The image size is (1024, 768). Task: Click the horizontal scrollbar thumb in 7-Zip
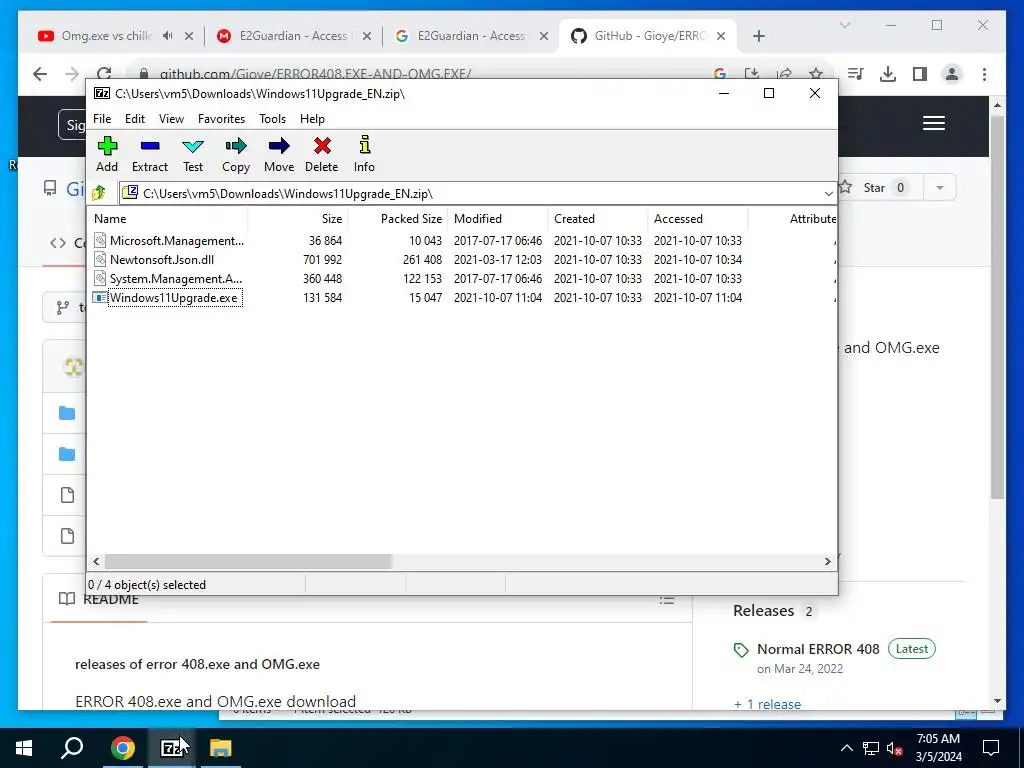(248, 562)
